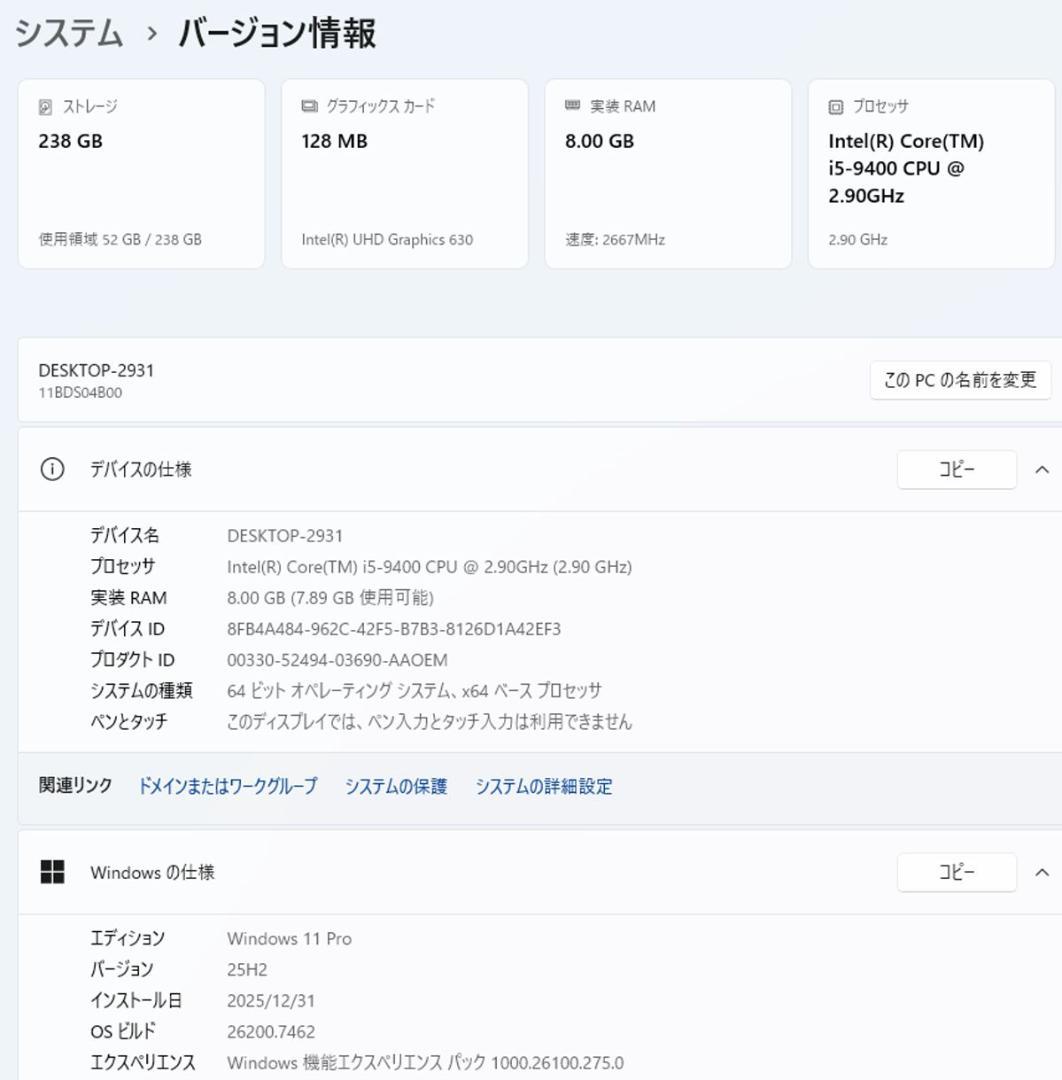The height and width of the screenshot is (1080, 1062).
Task: Copy device specifications with the コピー button
Action: click(x=956, y=467)
